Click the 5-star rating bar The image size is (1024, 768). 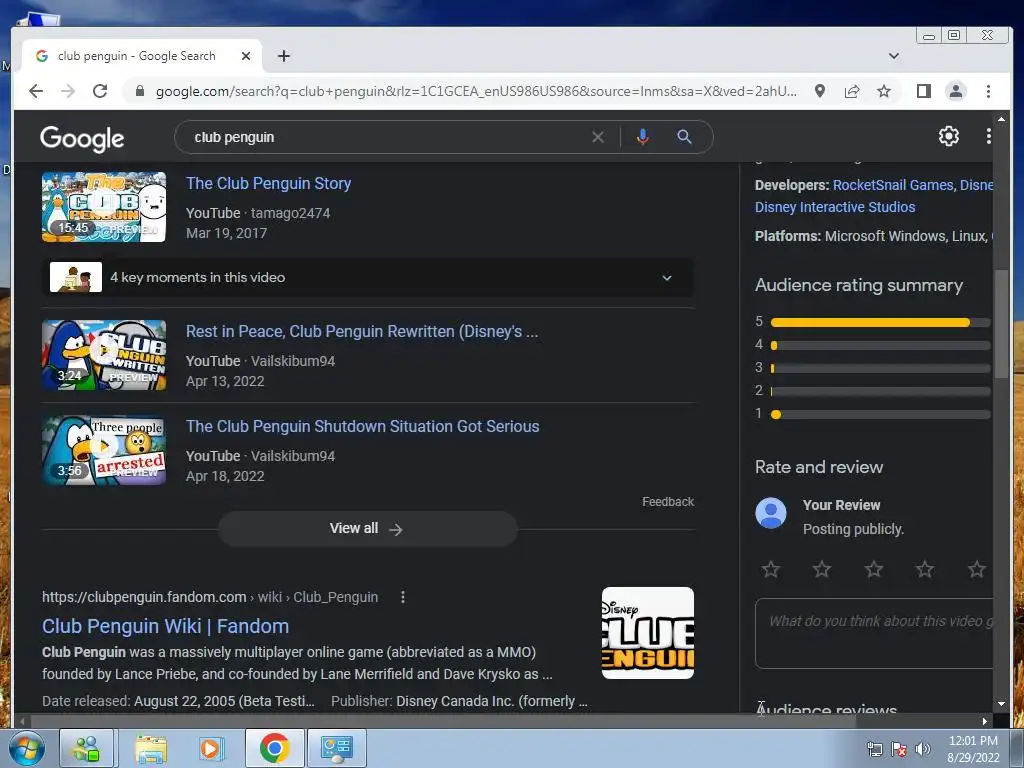(880, 322)
